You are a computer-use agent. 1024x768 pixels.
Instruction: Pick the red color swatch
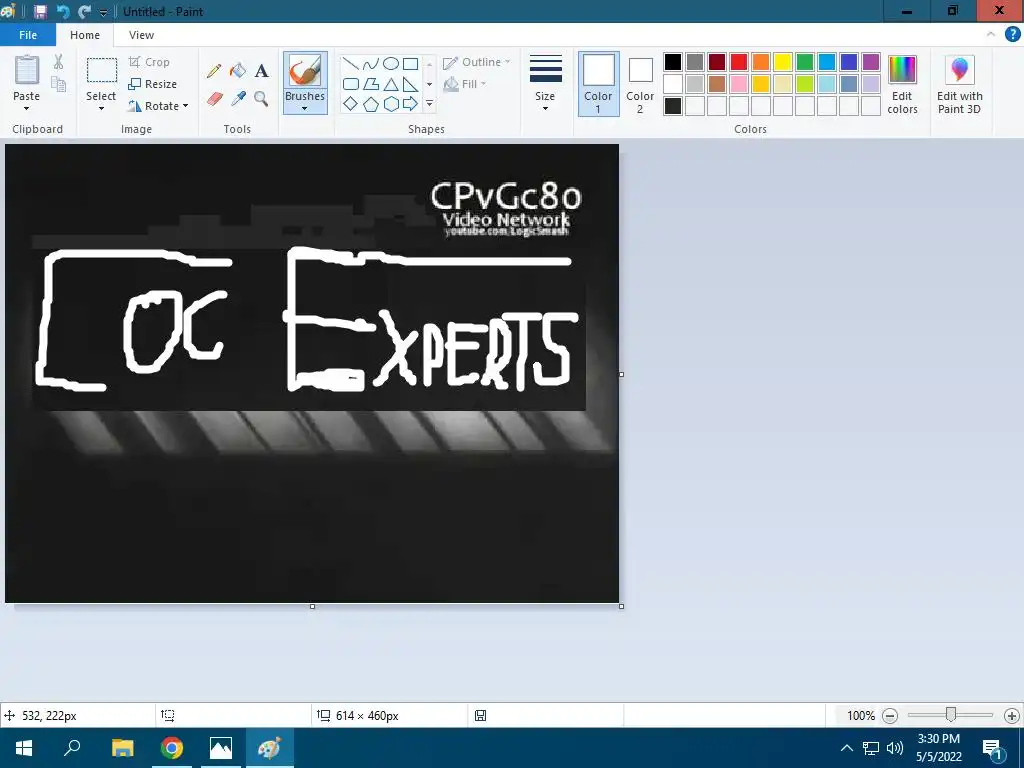739,62
